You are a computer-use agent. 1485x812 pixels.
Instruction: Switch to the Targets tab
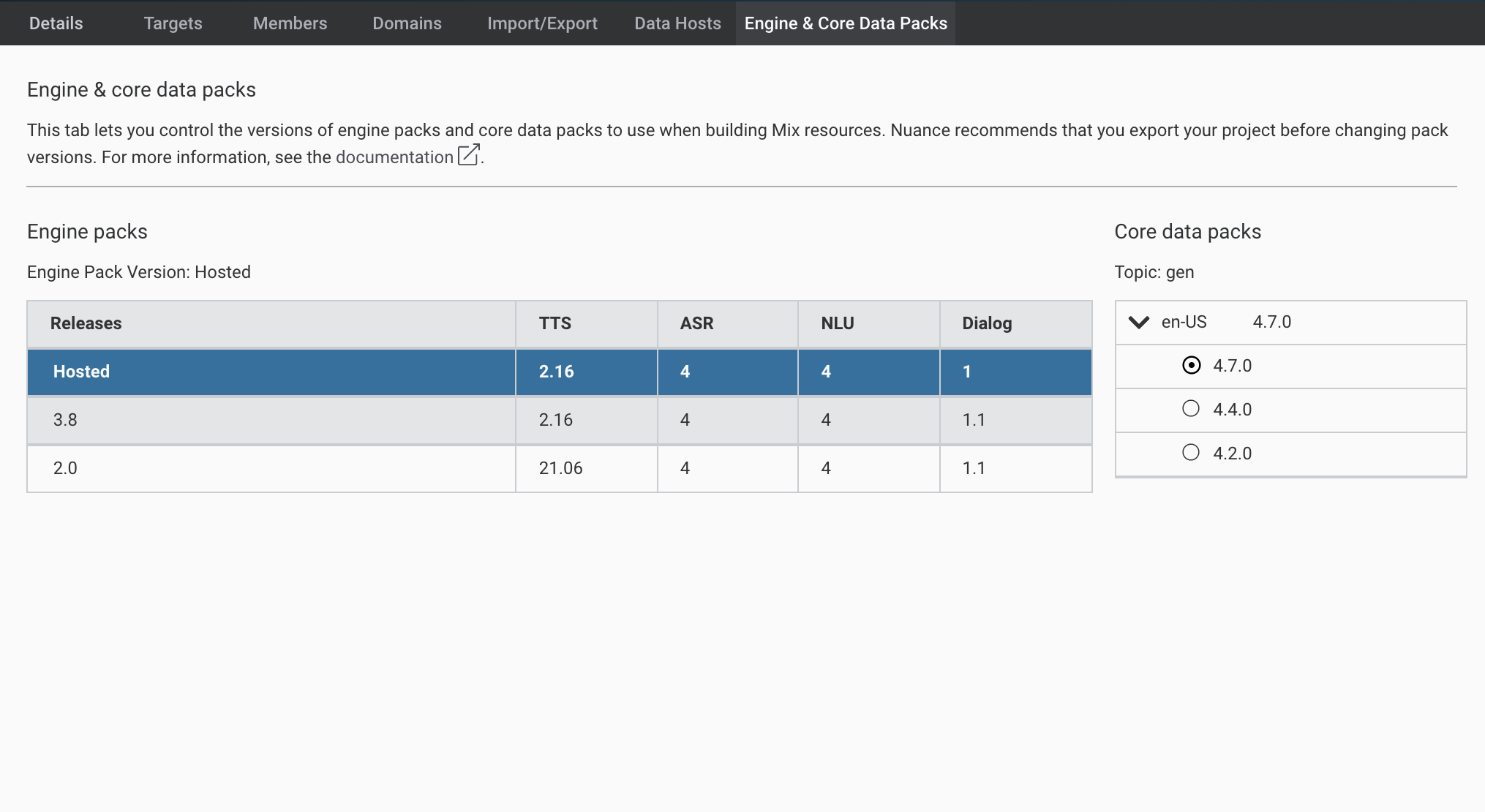click(x=173, y=23)
